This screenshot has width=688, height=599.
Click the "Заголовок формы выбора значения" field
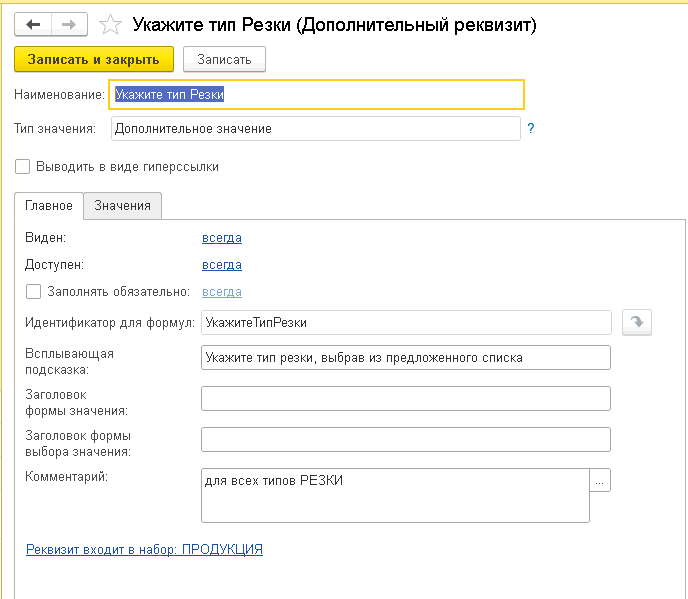pyautogui.click(x=405, y=440)
